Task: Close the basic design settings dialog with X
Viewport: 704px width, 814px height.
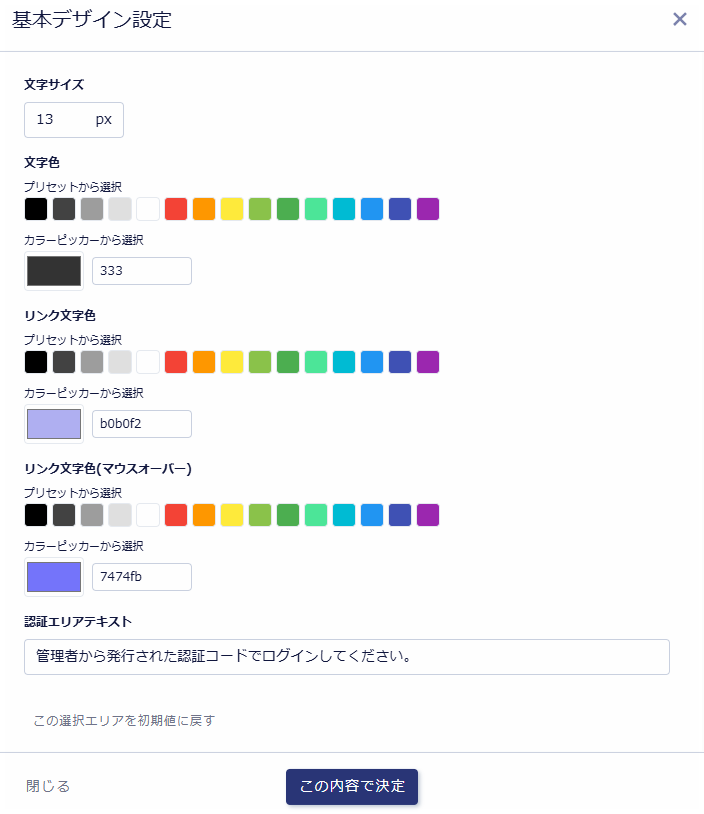Action: point(680,19)
